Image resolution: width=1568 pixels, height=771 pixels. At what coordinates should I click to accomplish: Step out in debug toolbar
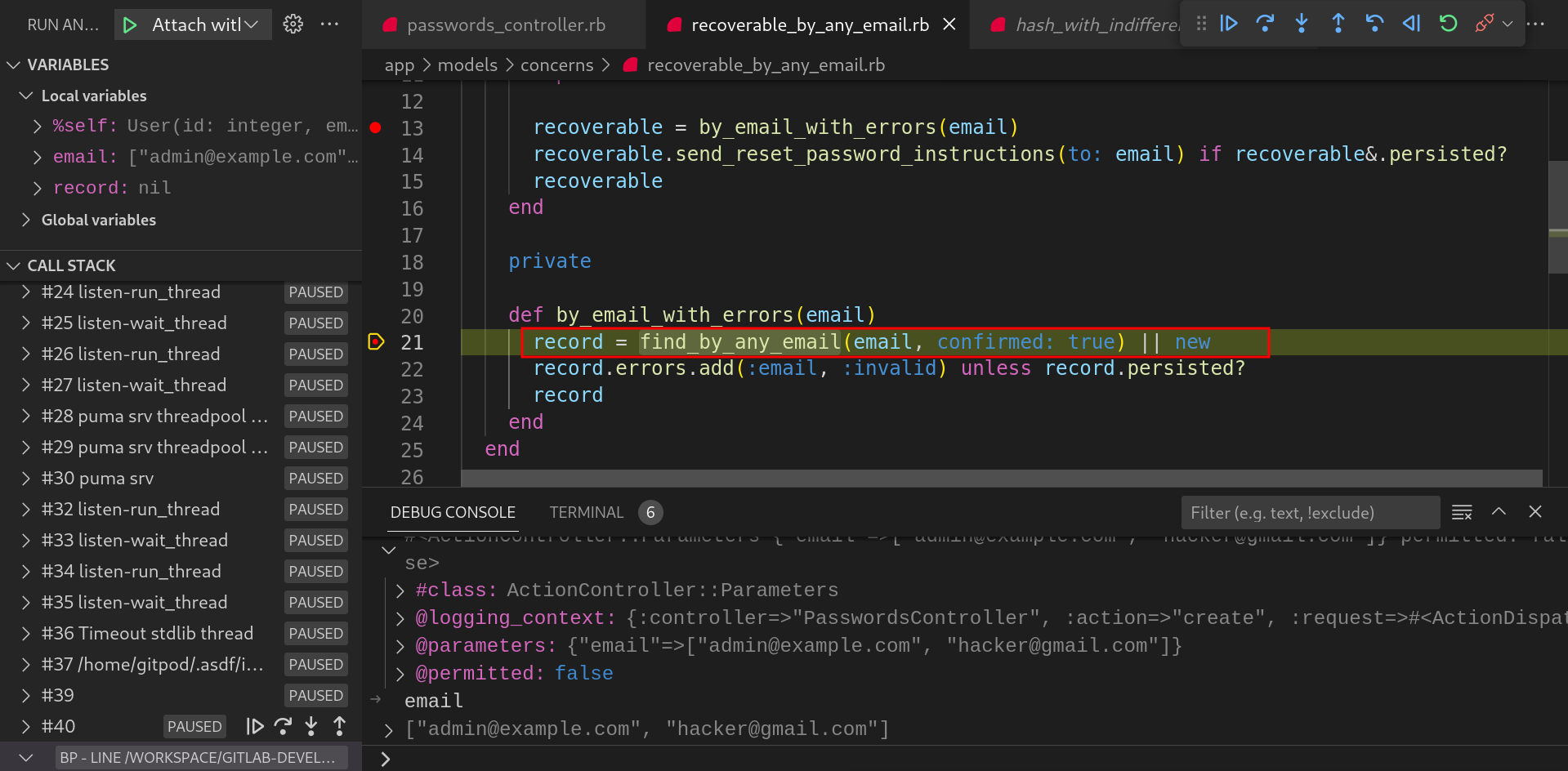pos(1338,24)
